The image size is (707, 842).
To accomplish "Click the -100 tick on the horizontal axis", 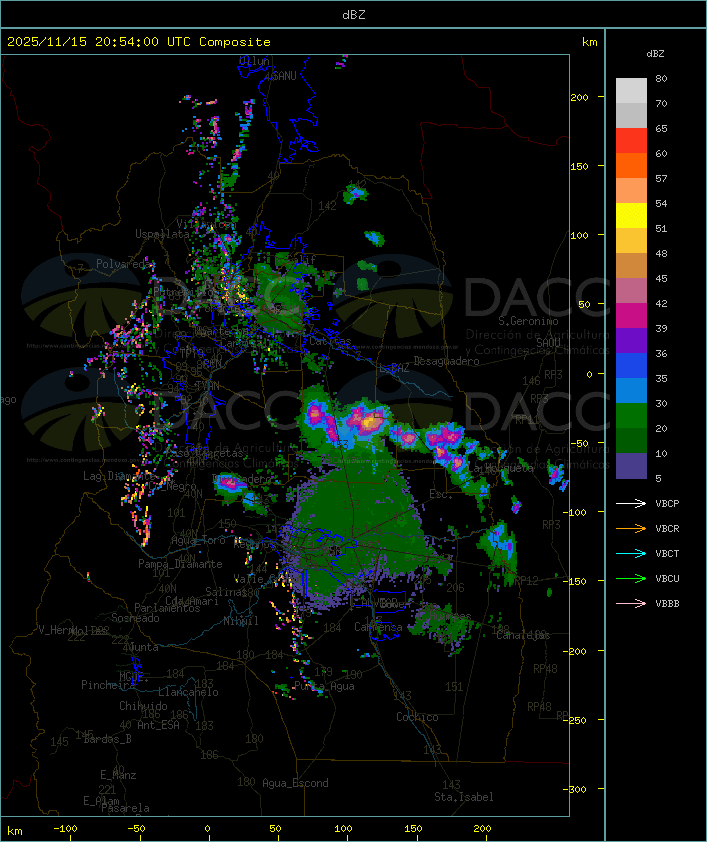I will point(65,829).
